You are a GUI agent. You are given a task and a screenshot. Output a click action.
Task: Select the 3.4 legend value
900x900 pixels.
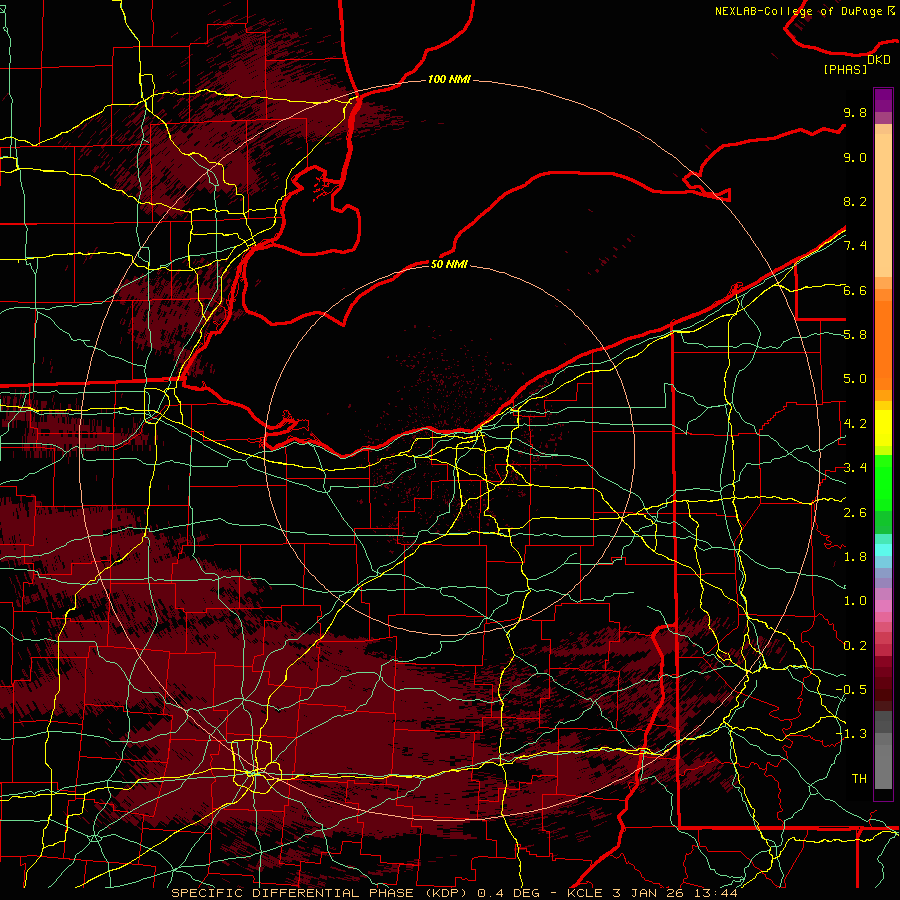855,468
